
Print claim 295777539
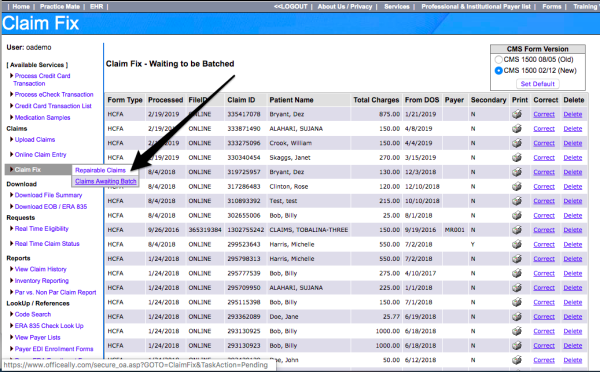coord(517,273)
